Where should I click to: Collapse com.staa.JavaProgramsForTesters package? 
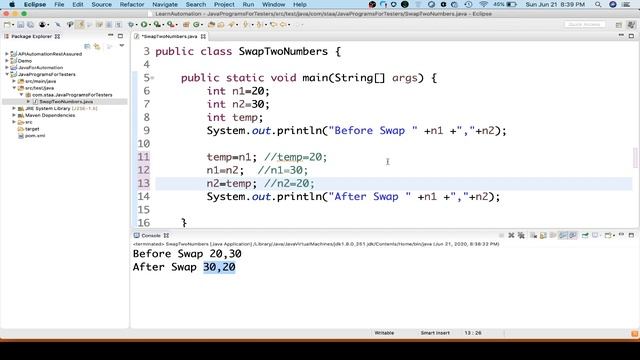(x=21, y=95)
